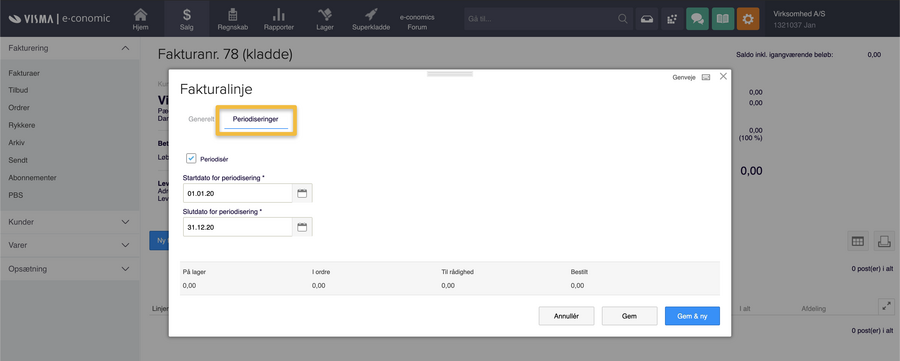
Task: Collapse the Fakturering sidebar section
Action: pos(69,48)
